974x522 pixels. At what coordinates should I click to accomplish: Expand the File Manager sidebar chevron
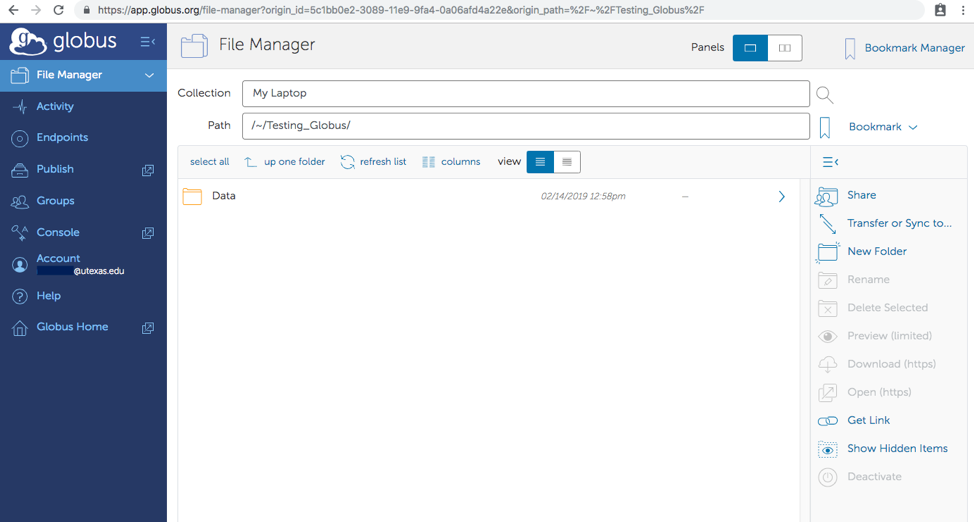coord(149,75)
